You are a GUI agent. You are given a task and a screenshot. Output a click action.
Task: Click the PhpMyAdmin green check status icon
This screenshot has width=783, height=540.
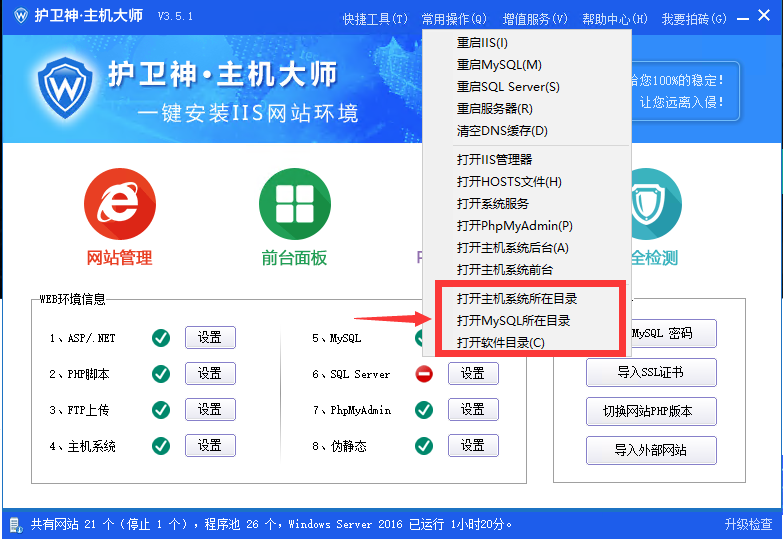click(x=424, y=410)
